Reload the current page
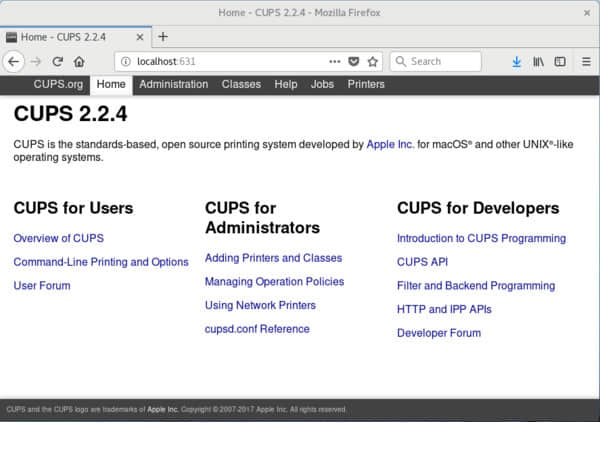This screenshot has height=463, width=600. click(x=58, y=61)
